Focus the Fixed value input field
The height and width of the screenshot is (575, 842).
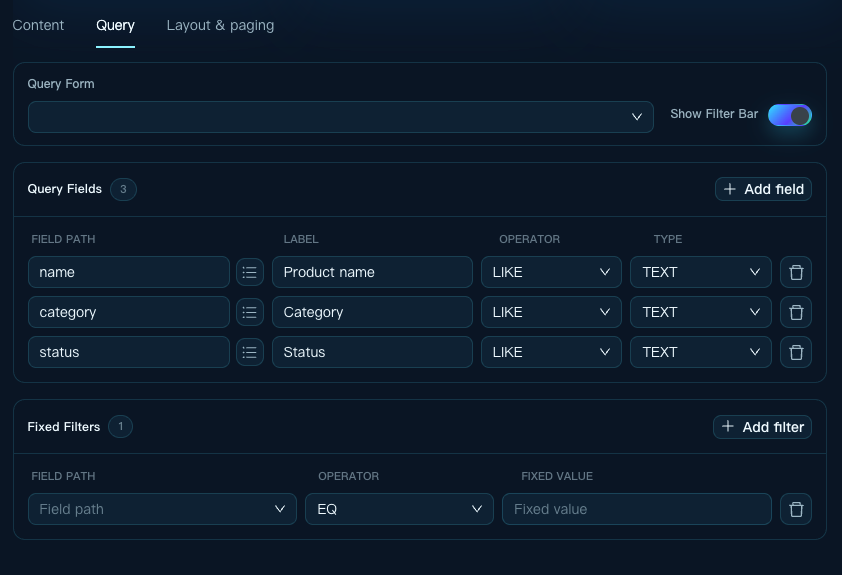pyautogui.click(x=636, y=509)
